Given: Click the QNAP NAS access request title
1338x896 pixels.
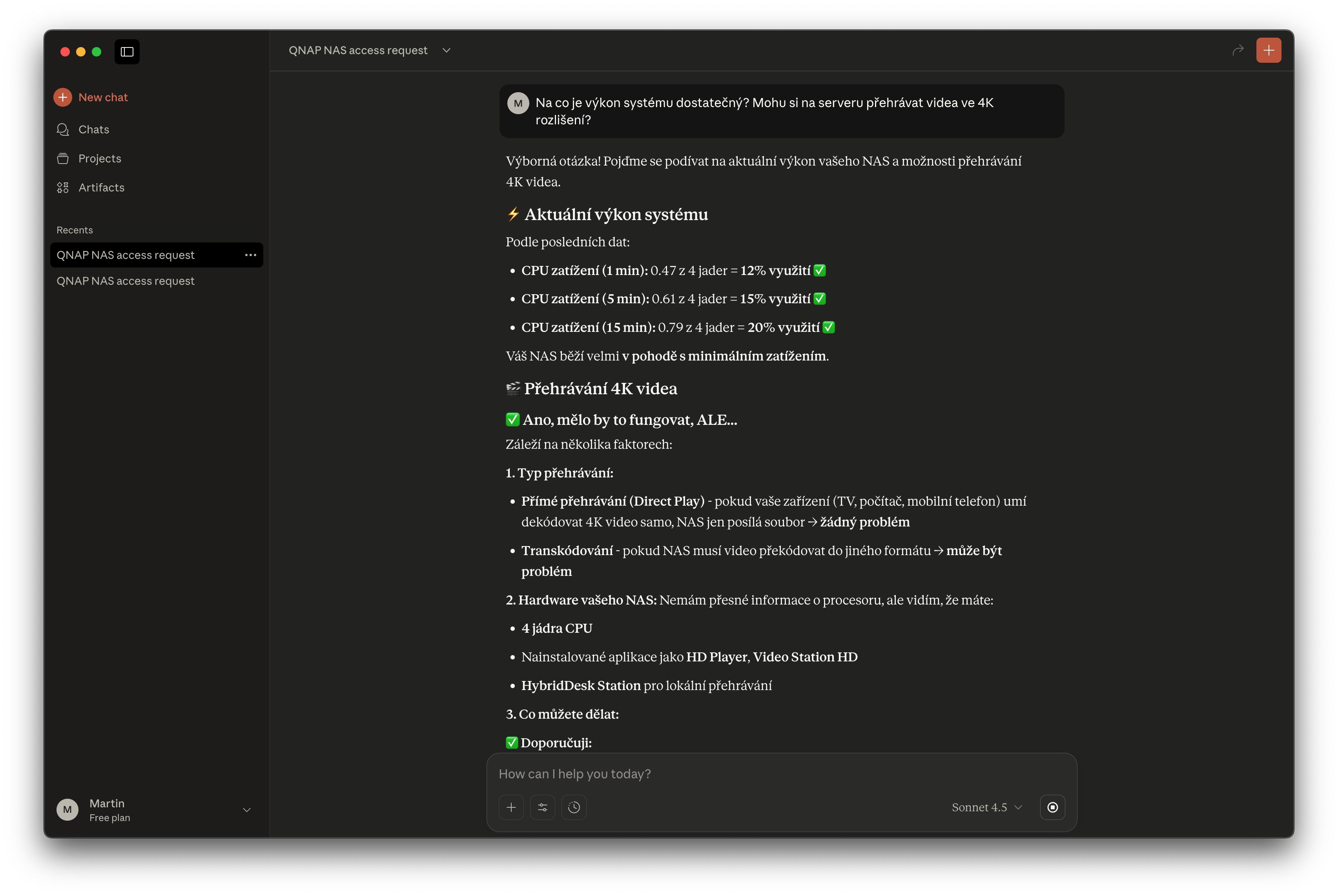Looking at the screenshot, I should point(358,50).
